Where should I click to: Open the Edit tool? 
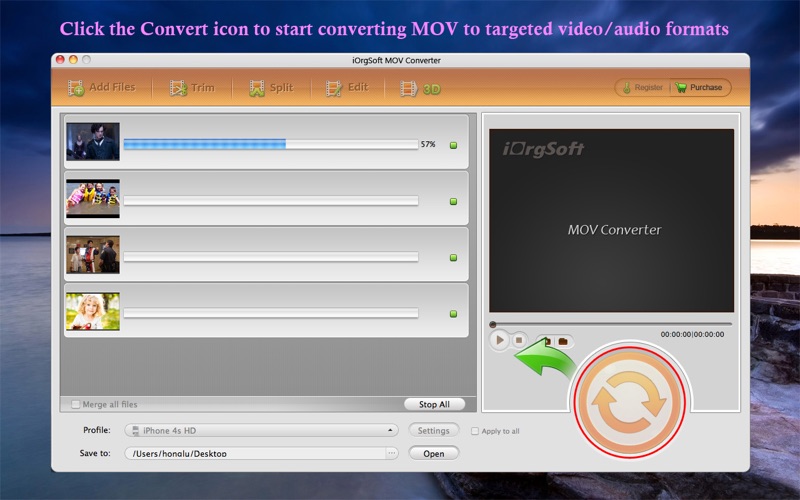(x=347, y=88)
